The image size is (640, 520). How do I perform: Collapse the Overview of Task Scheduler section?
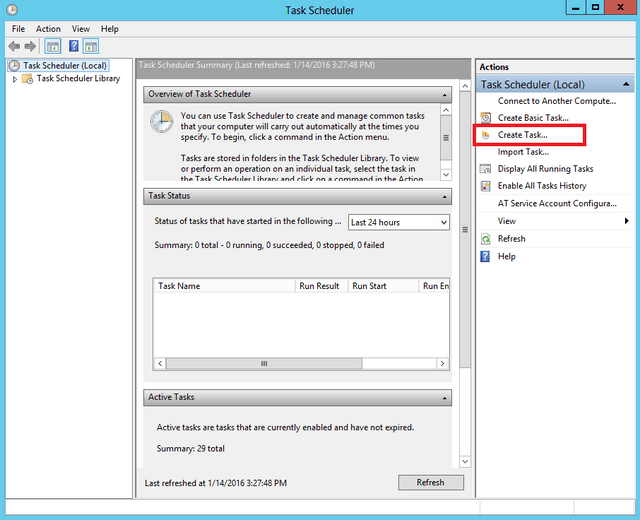click(x=444, y=95)
